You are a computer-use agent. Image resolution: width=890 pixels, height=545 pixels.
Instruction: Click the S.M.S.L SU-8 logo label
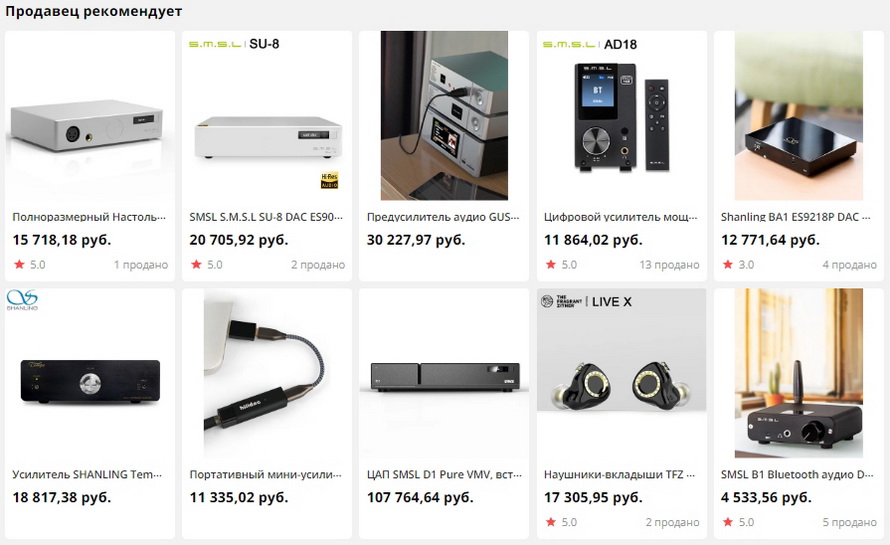coord(234,44)
